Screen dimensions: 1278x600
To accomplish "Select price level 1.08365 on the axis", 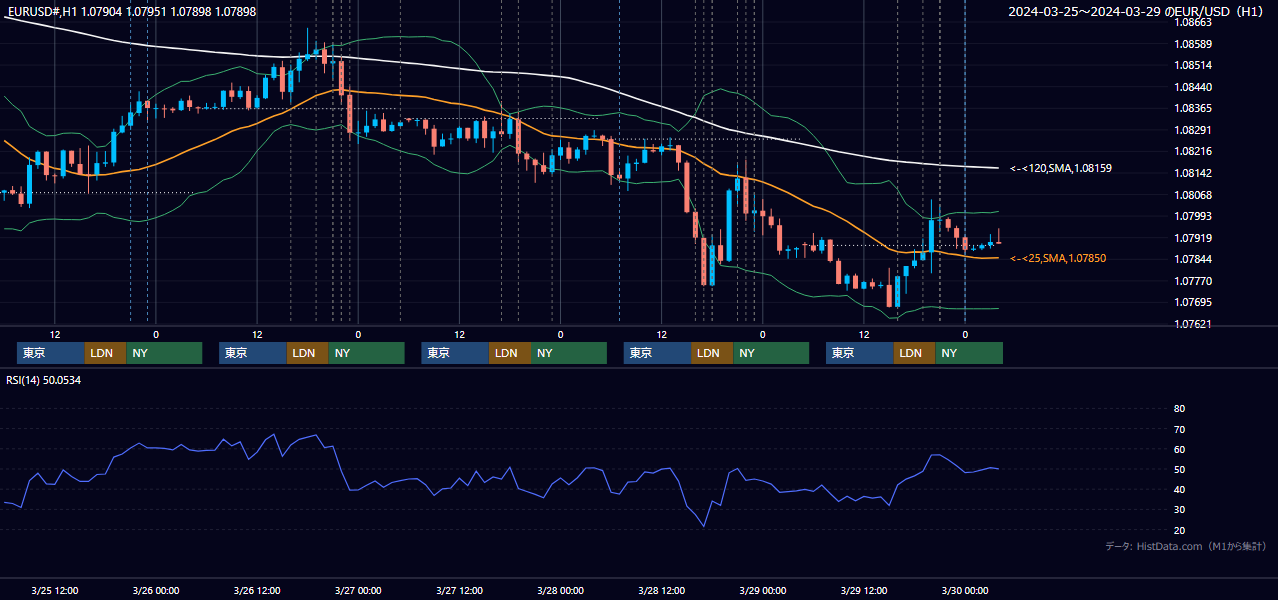I will tap(1194, 108).
